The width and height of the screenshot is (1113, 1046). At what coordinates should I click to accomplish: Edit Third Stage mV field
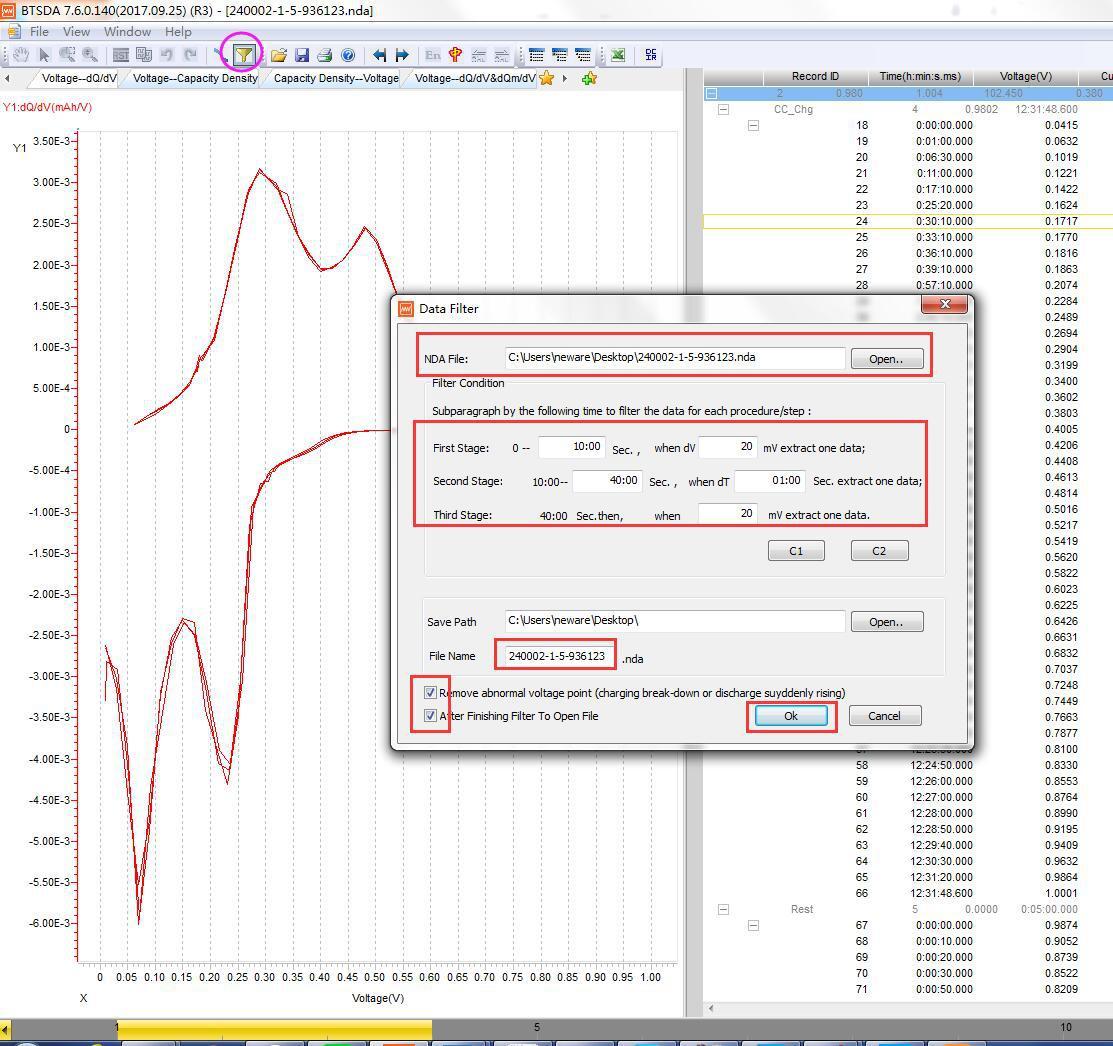[x=728, y=514]
